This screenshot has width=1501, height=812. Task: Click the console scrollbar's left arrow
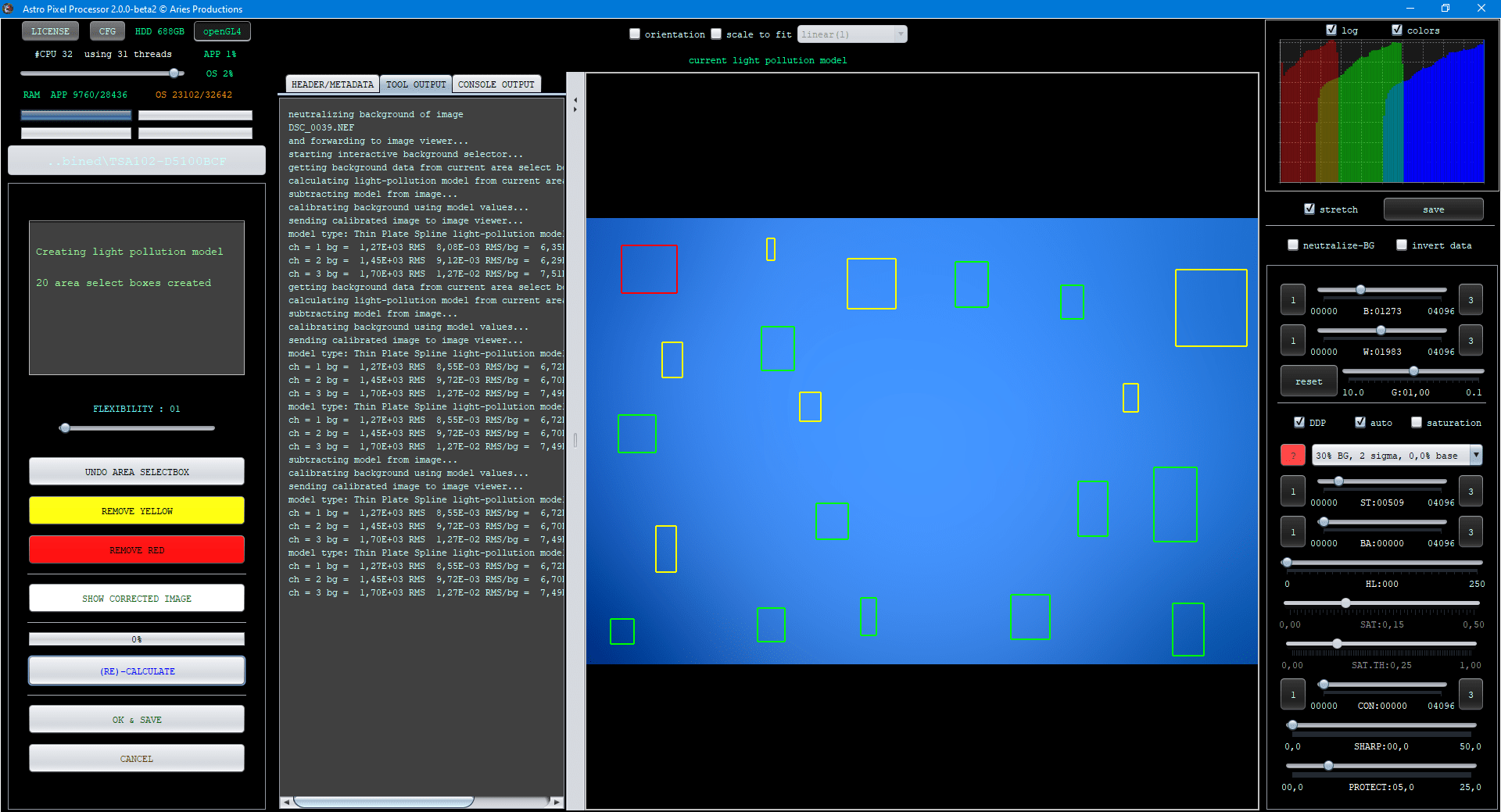[x=286, y=802]
